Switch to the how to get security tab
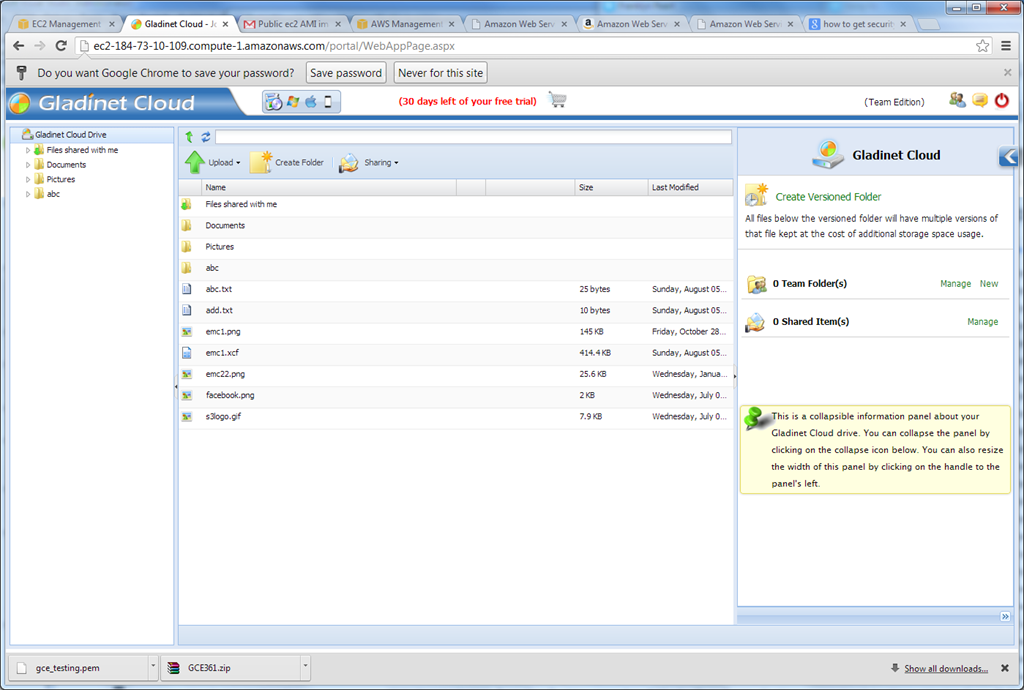The width and height of the screenshot is (1024, 690). pyautogui.click(x=857, y=24)
